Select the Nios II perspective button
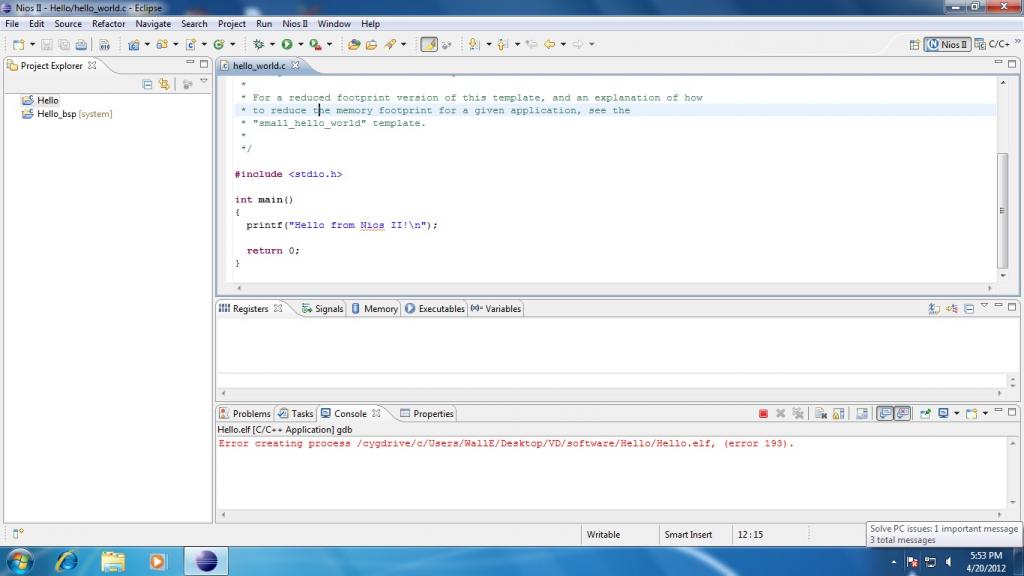Screen dimensions: 1024x576 point(948,44)
